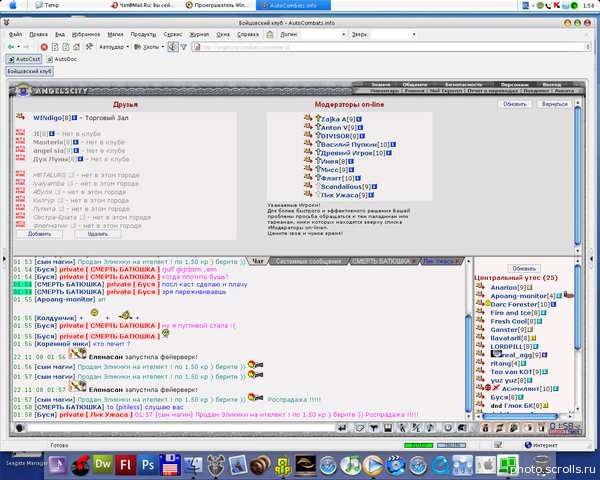
Task: Click the Добавить friend button
Action: [39, 234]
